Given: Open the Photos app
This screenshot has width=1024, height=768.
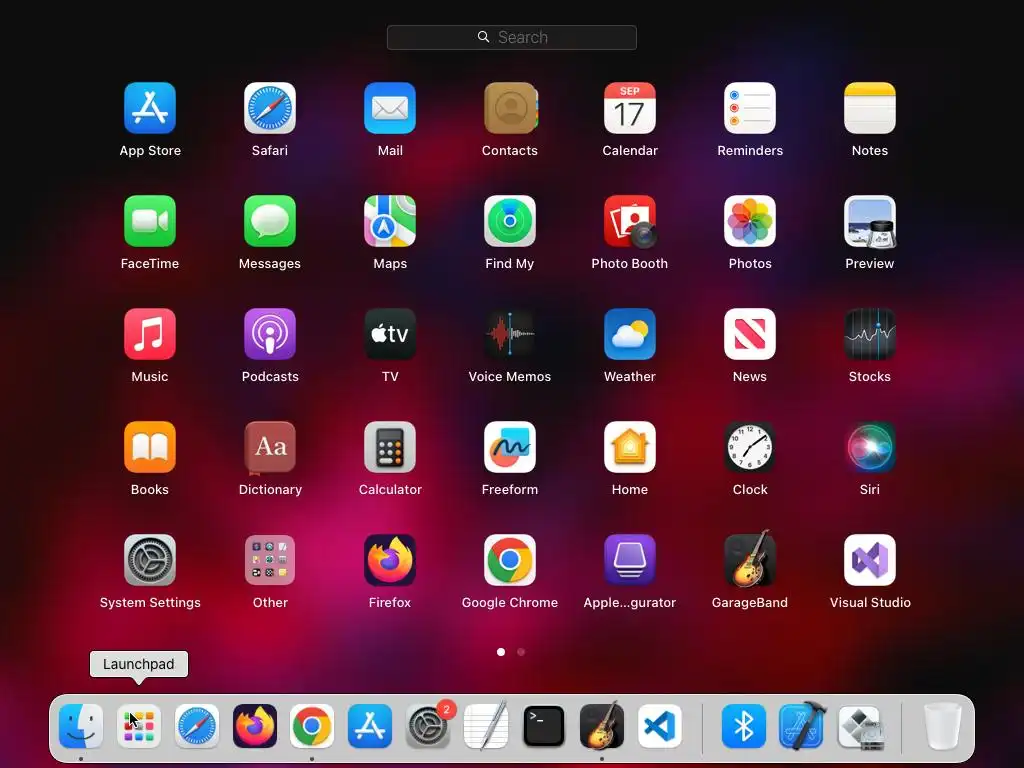Looking at the screenshot, I should pyautogui.click(x=750, y=221).
